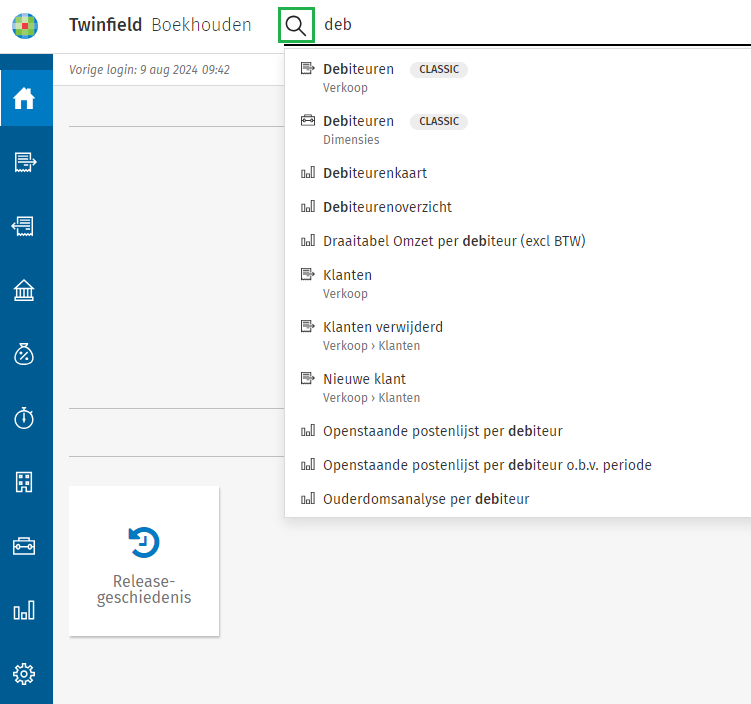Open the stopwatch time sidebar icon
The image size is (751, 704).
point(25,418)
